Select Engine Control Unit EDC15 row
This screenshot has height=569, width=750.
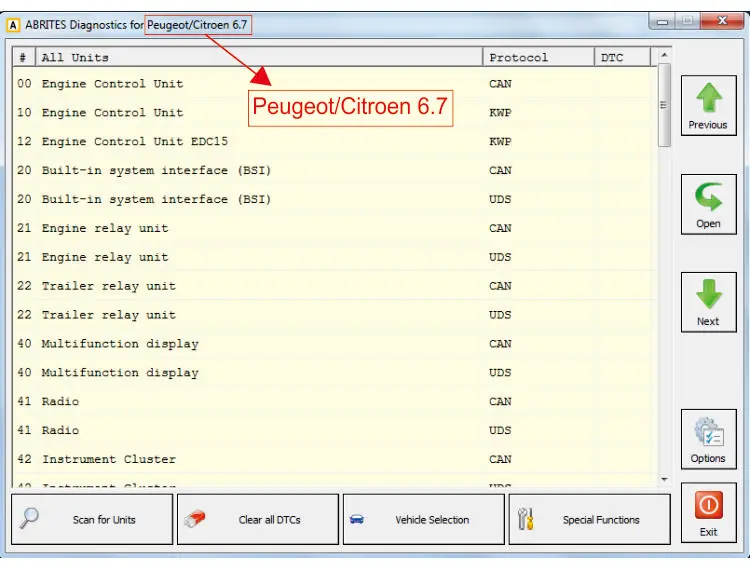tap(335, 142)
